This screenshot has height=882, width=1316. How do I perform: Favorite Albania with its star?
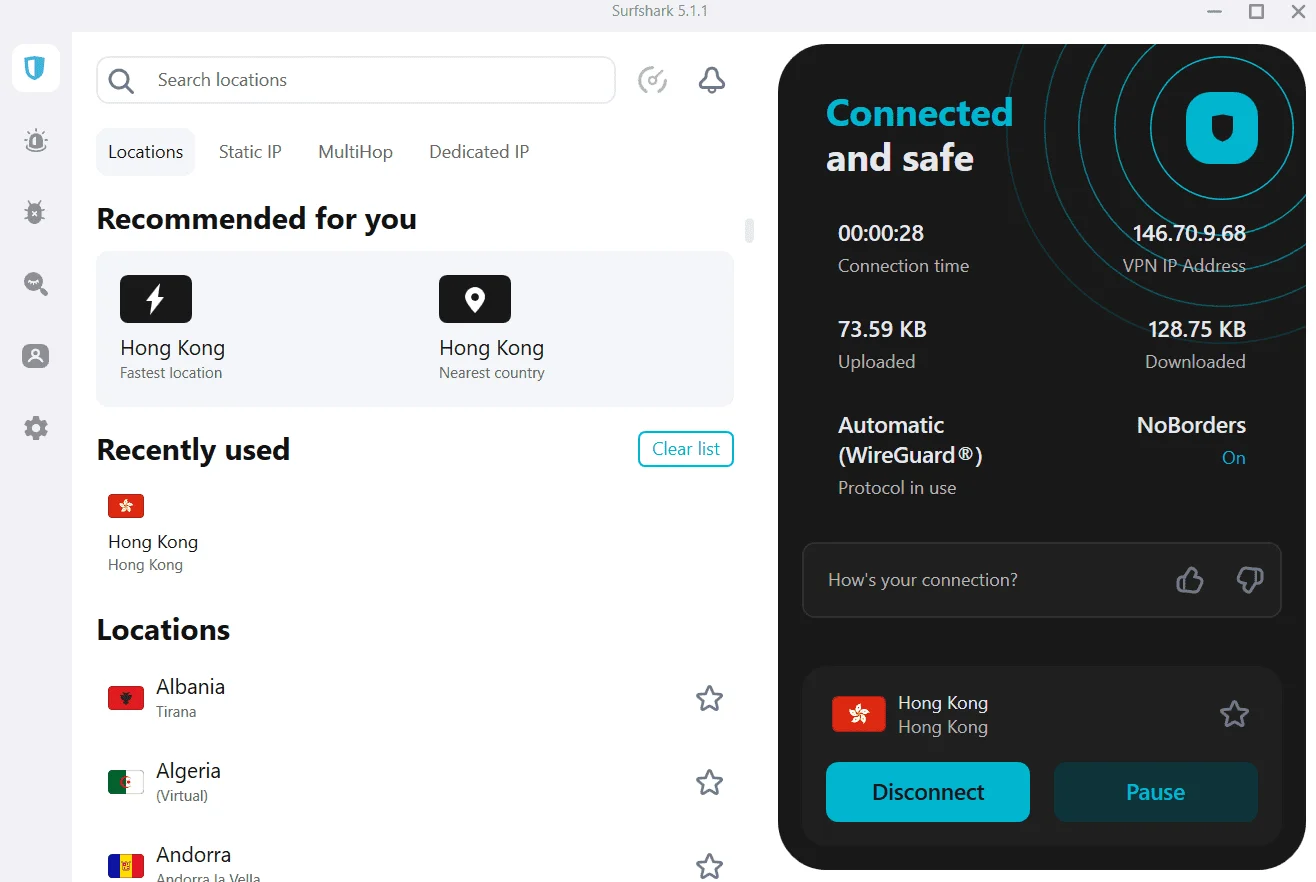[709, 698]
